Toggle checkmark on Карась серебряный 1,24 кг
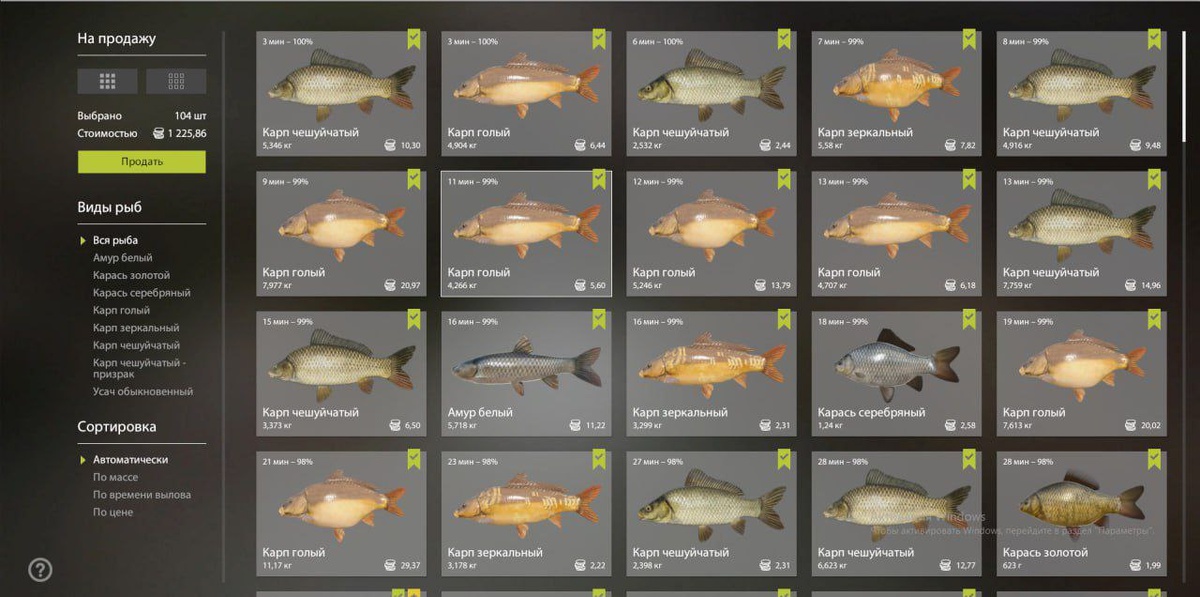 pyautogui.click(x=969, y=319)
